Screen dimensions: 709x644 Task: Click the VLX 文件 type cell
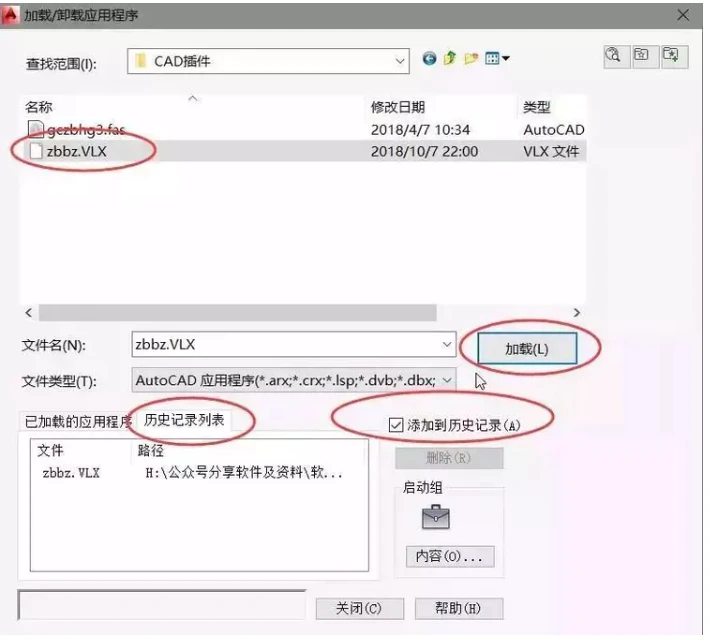[551, 152]
